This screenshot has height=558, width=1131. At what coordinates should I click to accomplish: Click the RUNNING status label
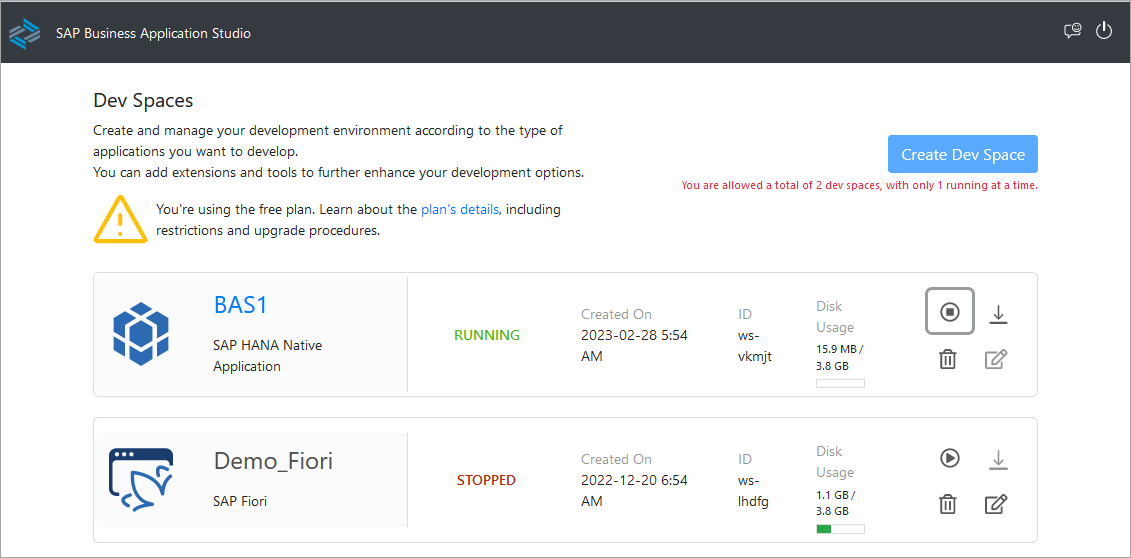point(487,335)
